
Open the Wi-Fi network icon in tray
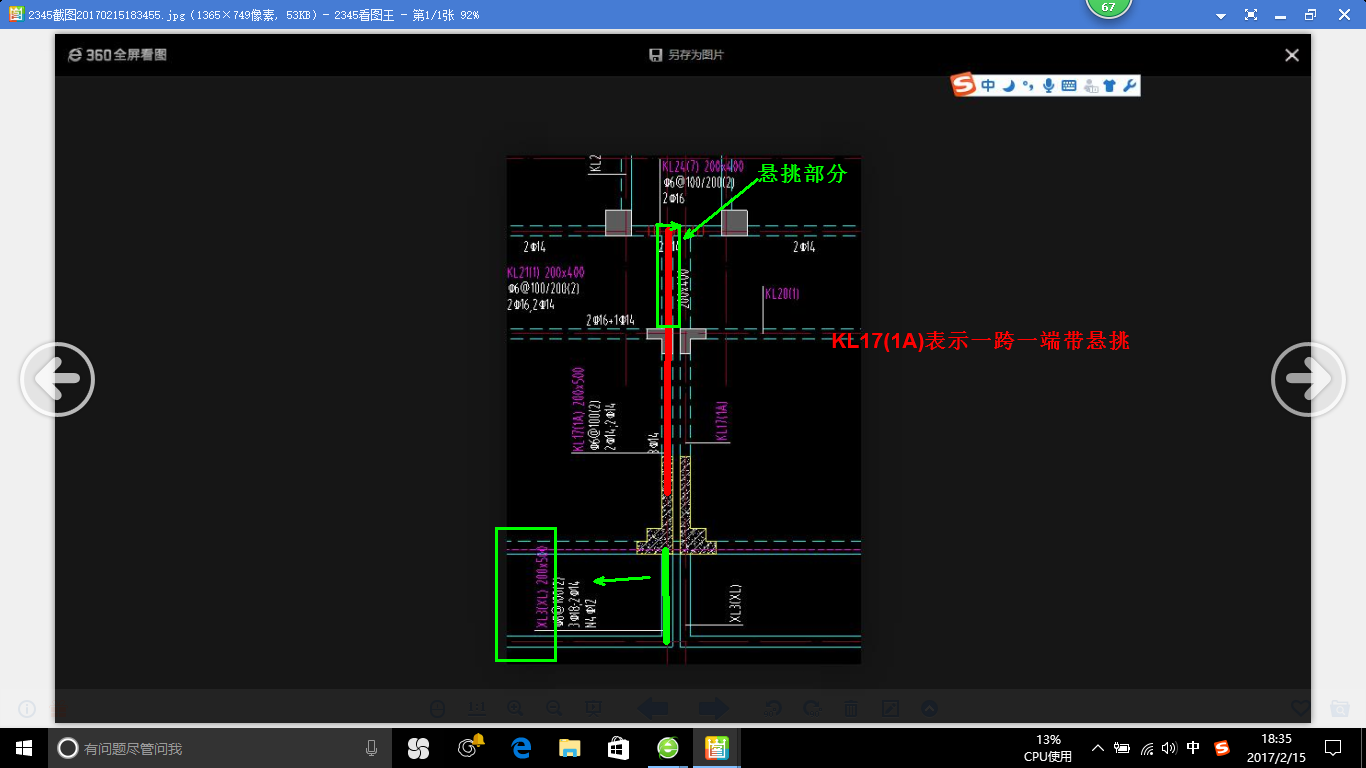(x=1147, y=748)
